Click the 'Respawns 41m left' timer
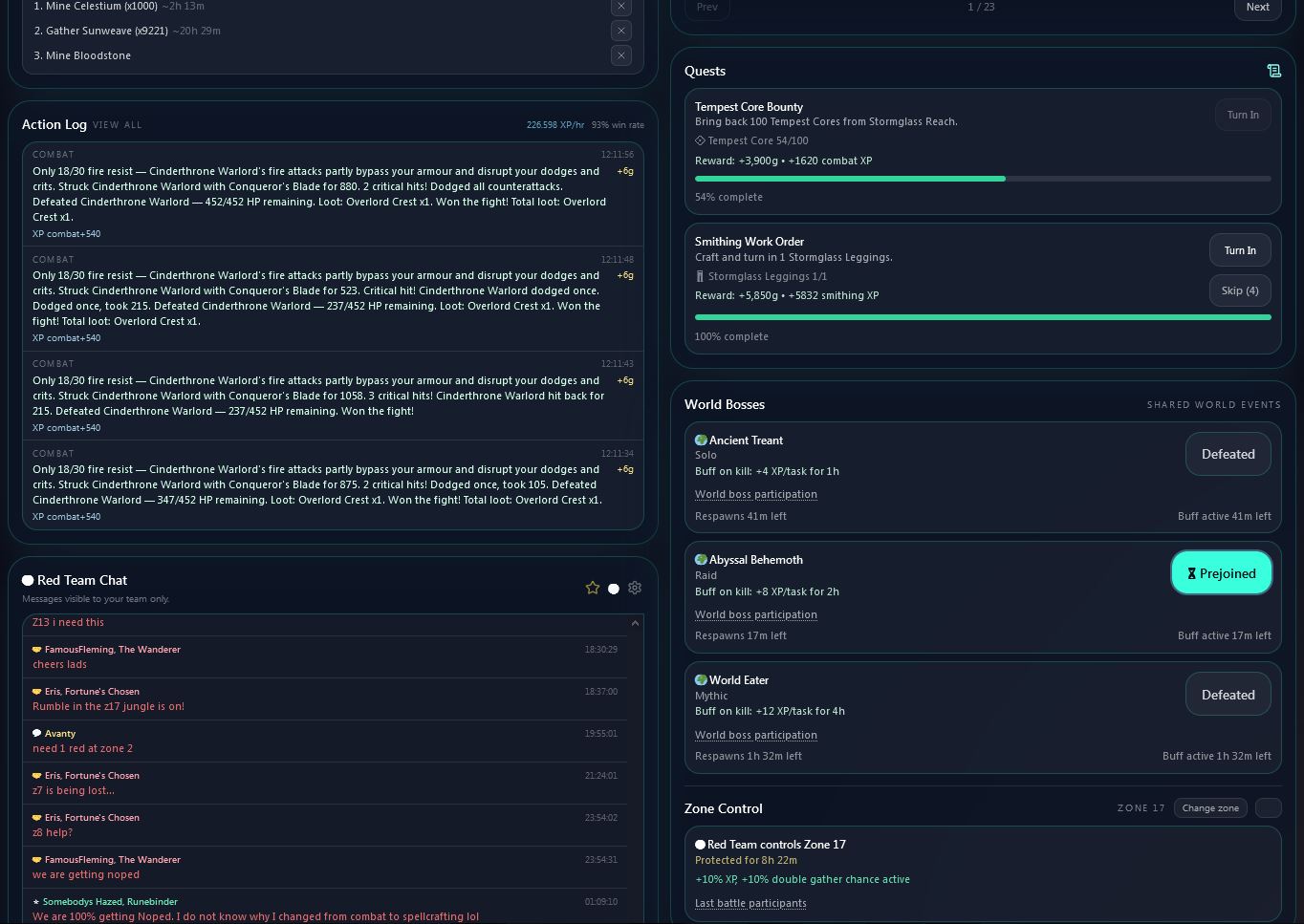This screenshot has height=924, width=1304. click(741, 517)
